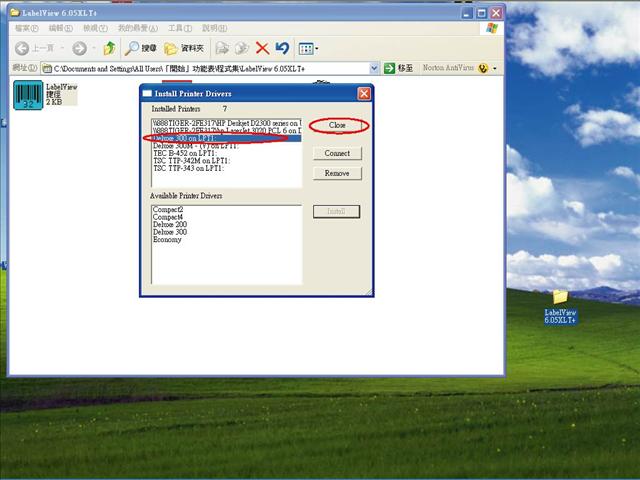Minimize the LabelView Explorer window
The height and width of the screenshot is (480, 640).
coord(467,13)
